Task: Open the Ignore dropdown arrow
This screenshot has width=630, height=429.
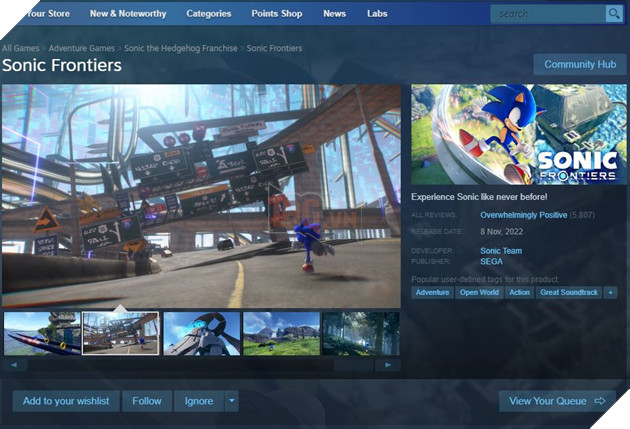Action: click(231, 401)
